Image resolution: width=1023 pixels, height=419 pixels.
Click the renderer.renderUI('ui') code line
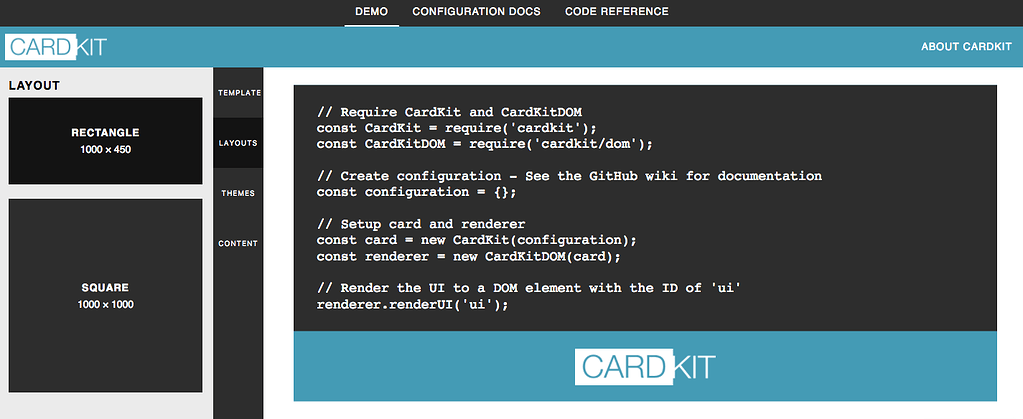pyautogui.click(x=412, y=304)
